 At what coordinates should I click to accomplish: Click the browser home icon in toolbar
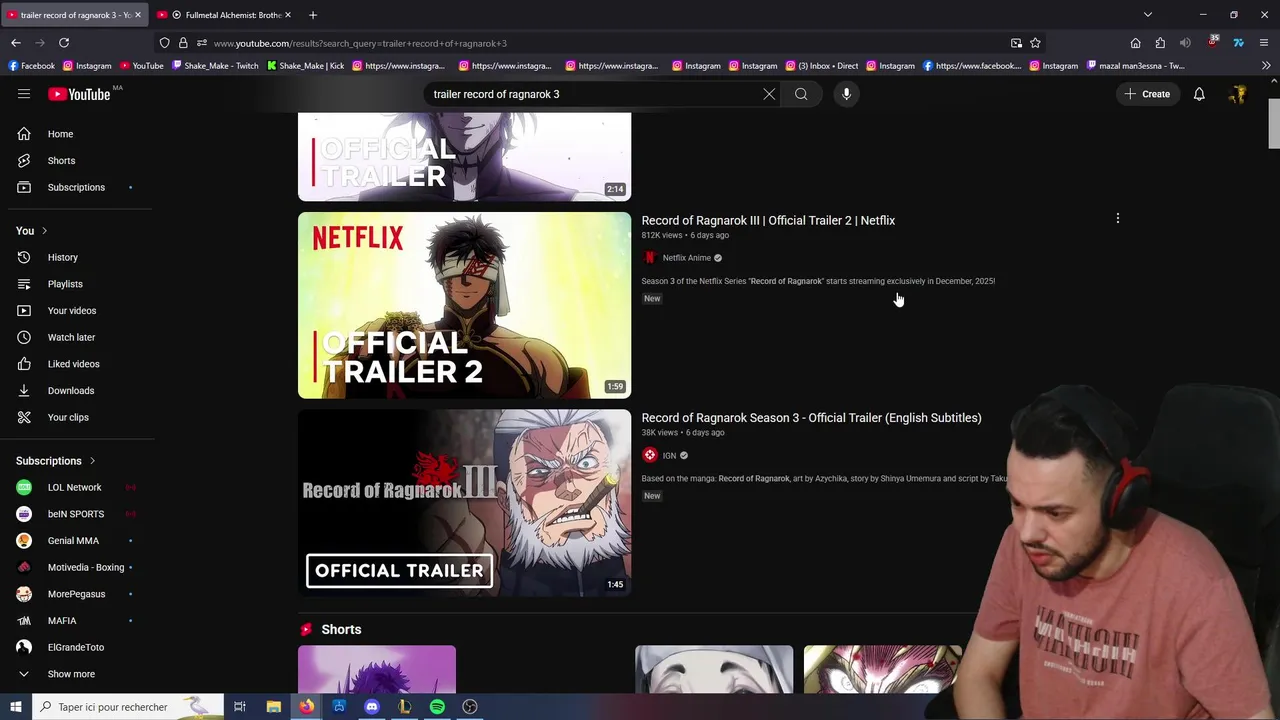[x=1135, y=43]
